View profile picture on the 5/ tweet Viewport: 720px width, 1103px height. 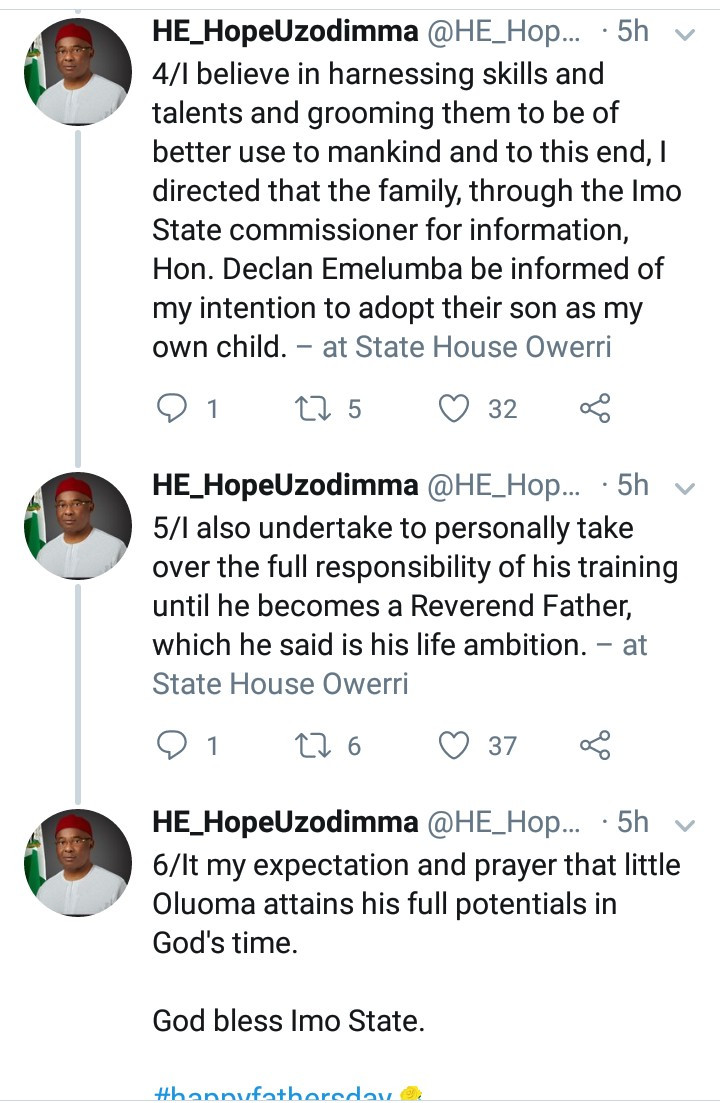[x=77, y=524]
